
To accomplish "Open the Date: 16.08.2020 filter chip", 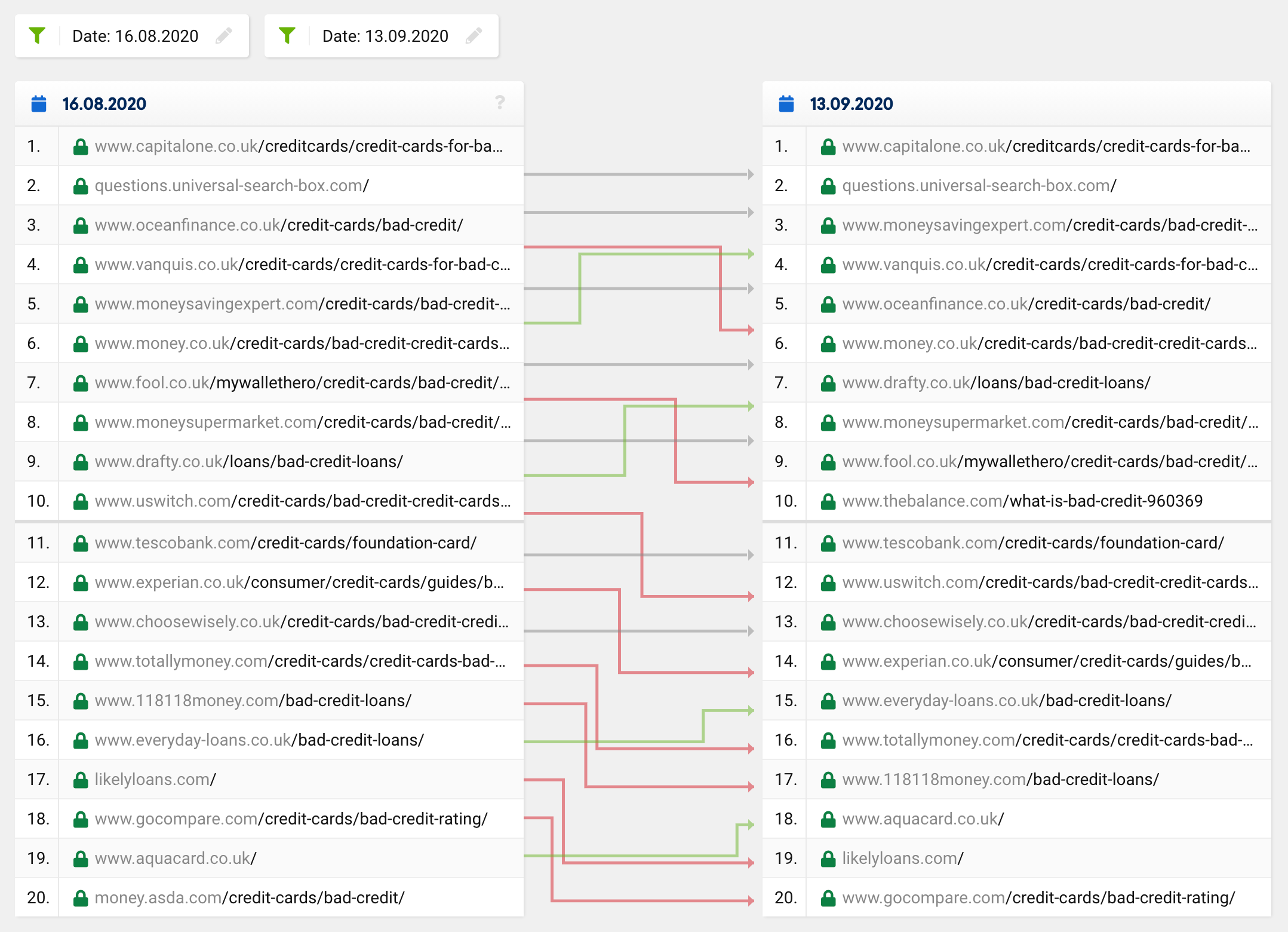I will point(132,36).
